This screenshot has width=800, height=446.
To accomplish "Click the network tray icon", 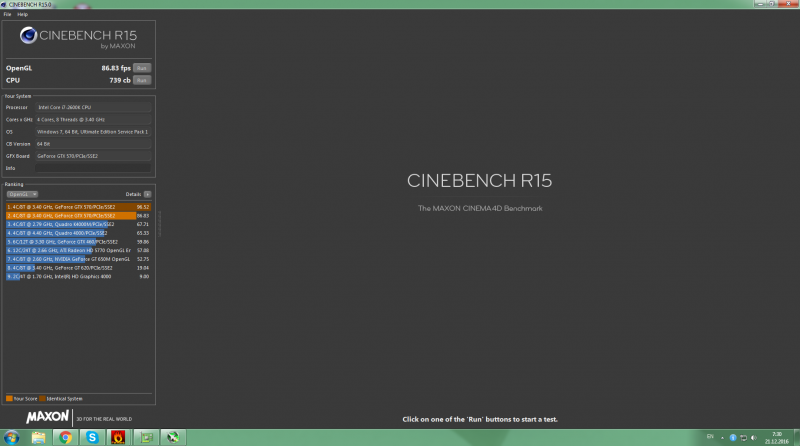I will [x=742, y=437].
